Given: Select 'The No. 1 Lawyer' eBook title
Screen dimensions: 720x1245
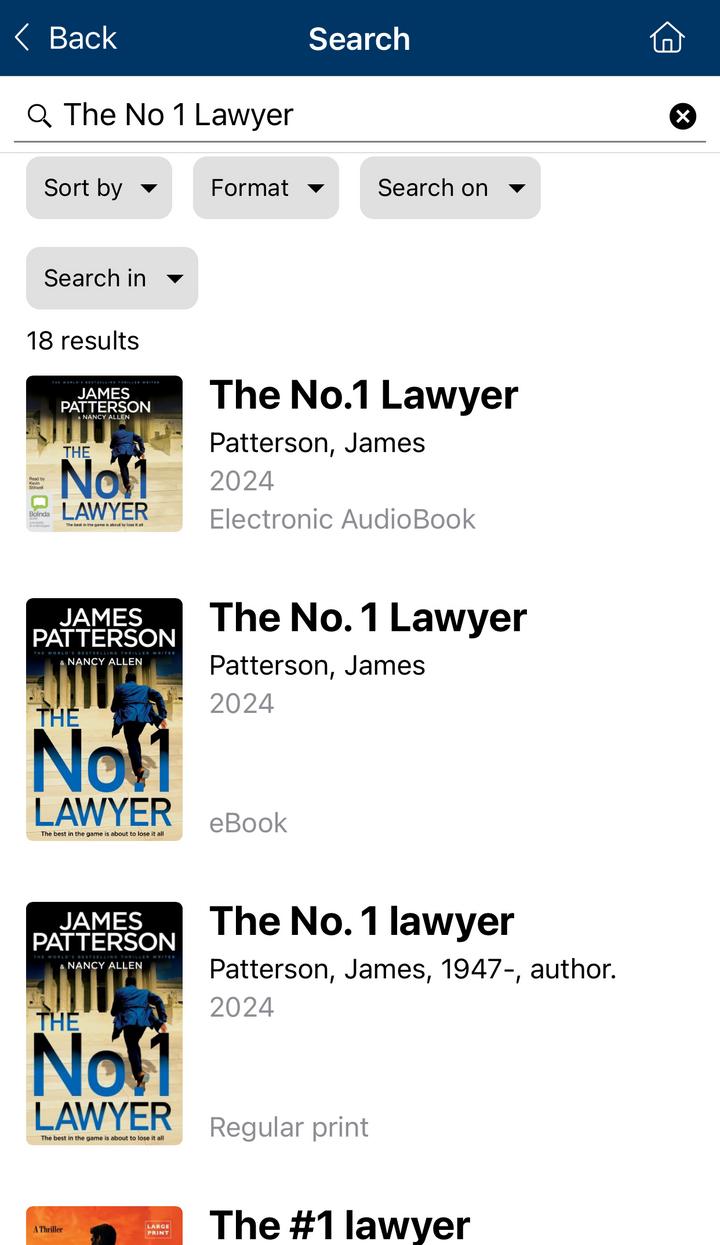Looking at the screenshot, I should (x=368, y=618).
